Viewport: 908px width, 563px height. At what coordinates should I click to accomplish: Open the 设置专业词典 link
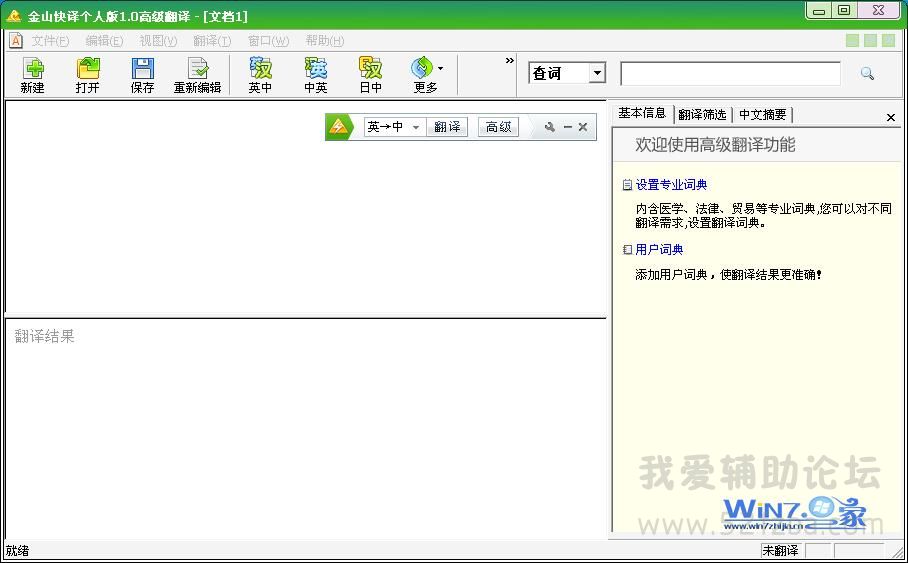click(x=671, y=185)
